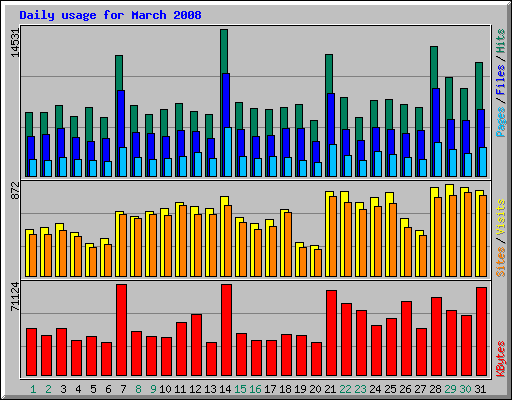
Task: Click day label 6
Action: 108,389
